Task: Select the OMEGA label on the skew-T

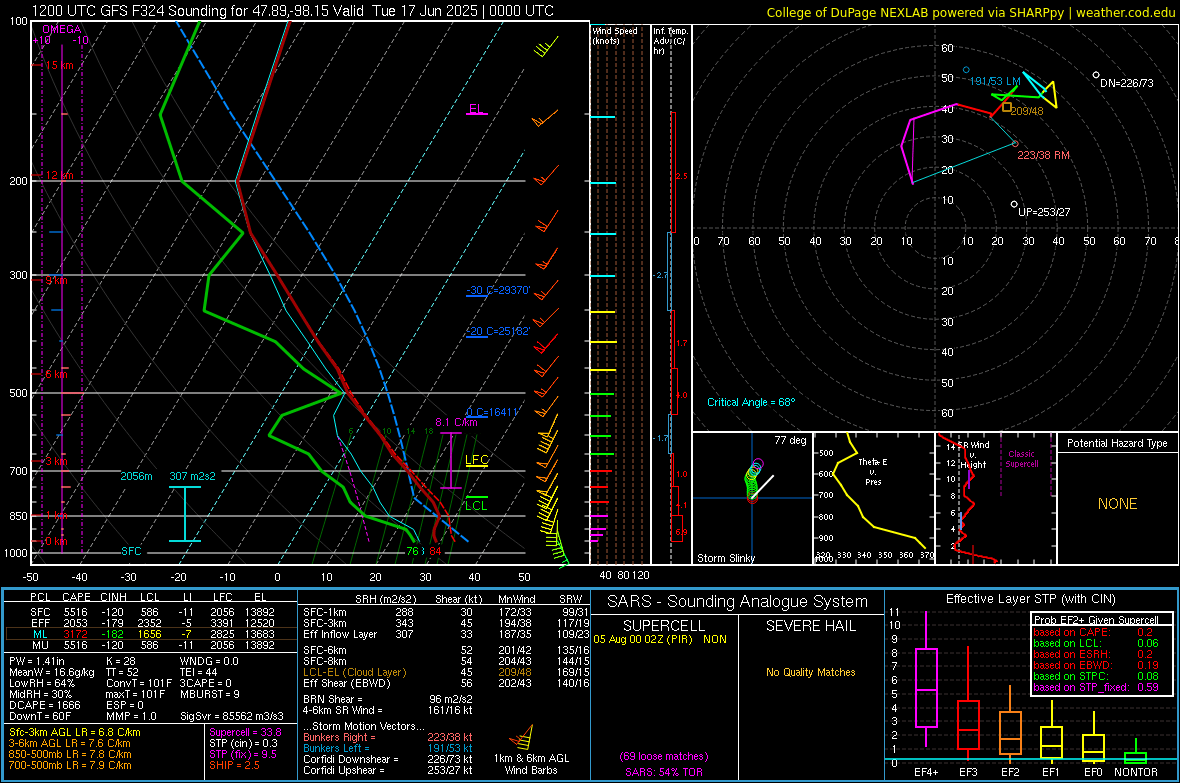Action: (62, 29)
